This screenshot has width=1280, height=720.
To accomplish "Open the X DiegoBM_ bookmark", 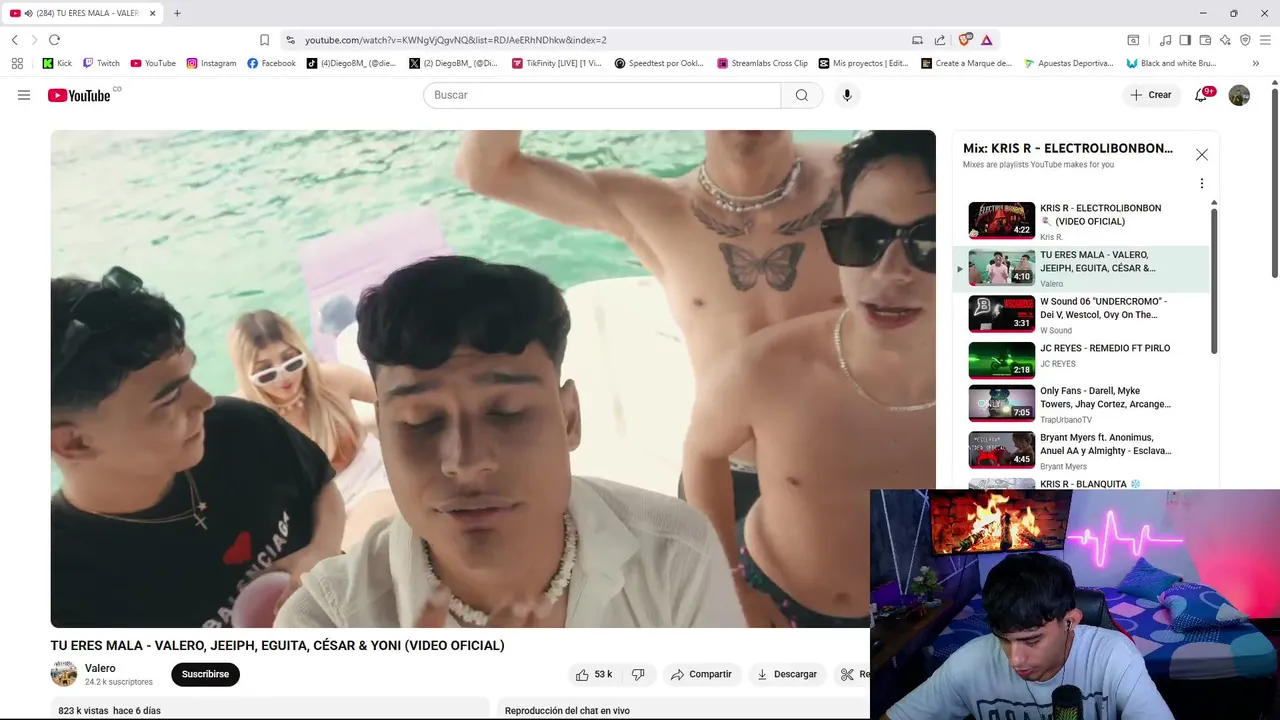I will (x=453, y=63).
